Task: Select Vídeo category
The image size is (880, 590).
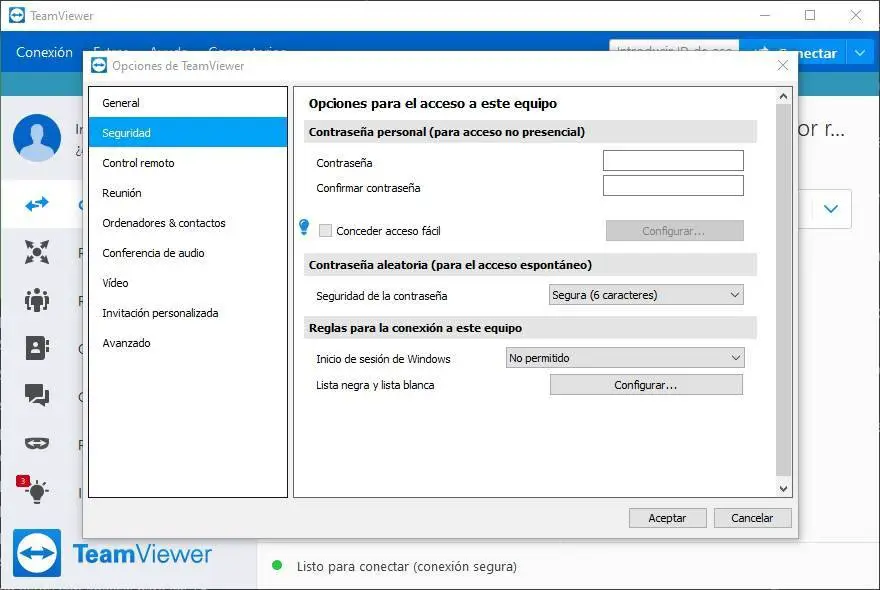Action: (188, 283)
